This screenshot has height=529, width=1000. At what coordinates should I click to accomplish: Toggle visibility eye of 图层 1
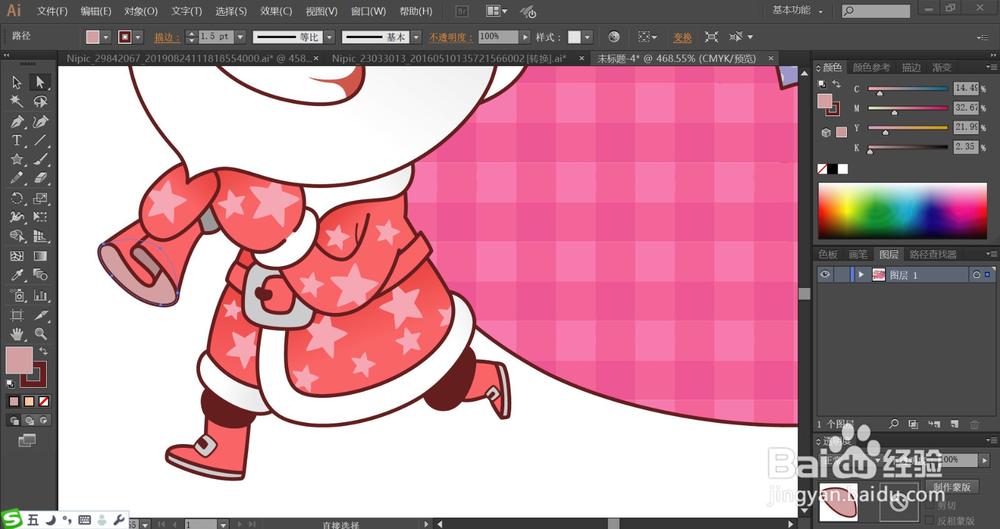point(825,274)
